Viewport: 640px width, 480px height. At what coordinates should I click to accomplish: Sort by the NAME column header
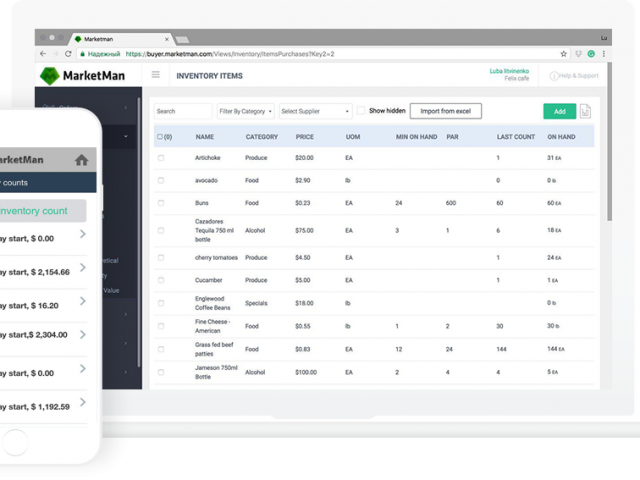click(204, 137)
